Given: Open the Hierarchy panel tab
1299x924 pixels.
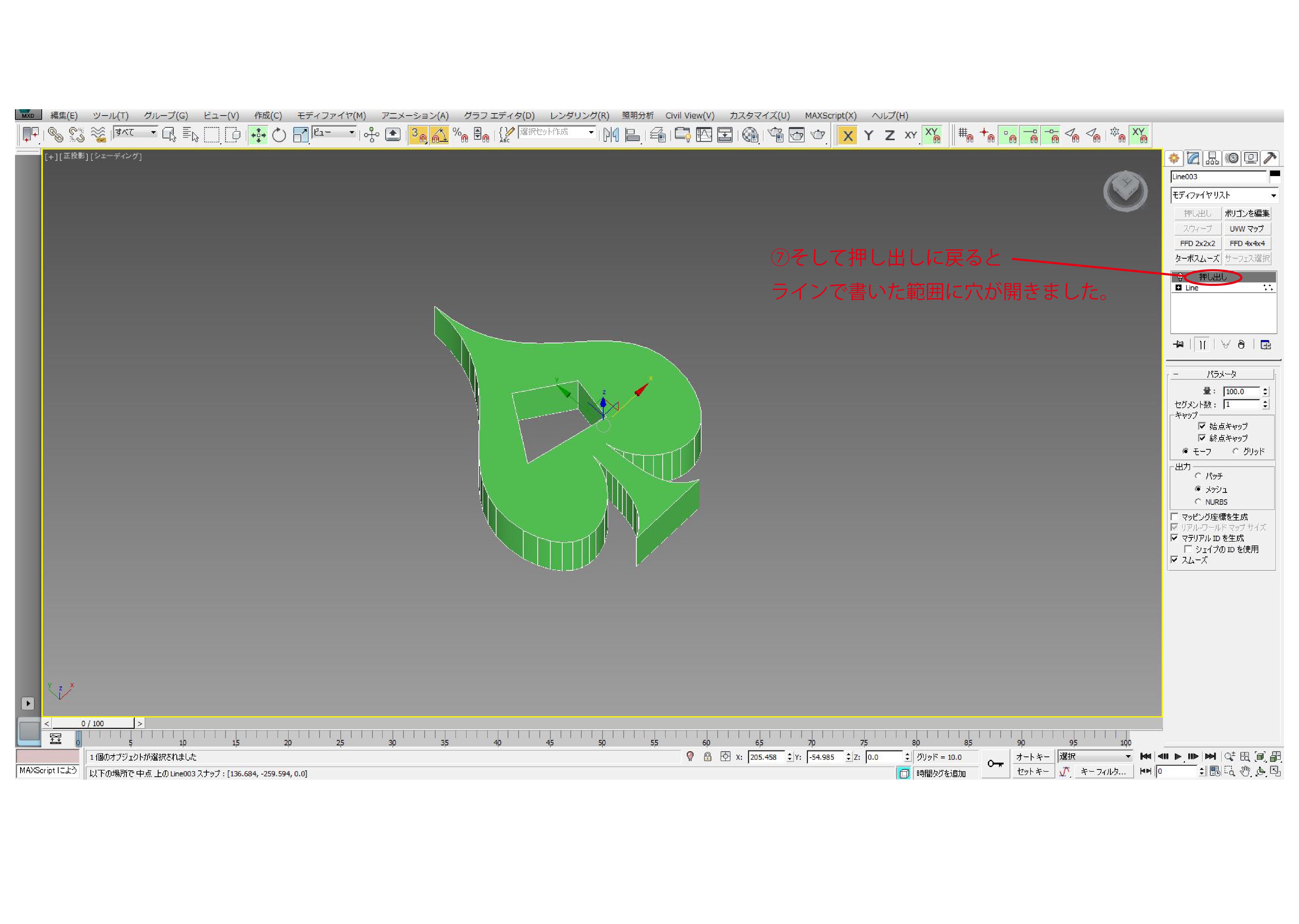Looking at the screenshot, I should click(x=1213, y=158).
